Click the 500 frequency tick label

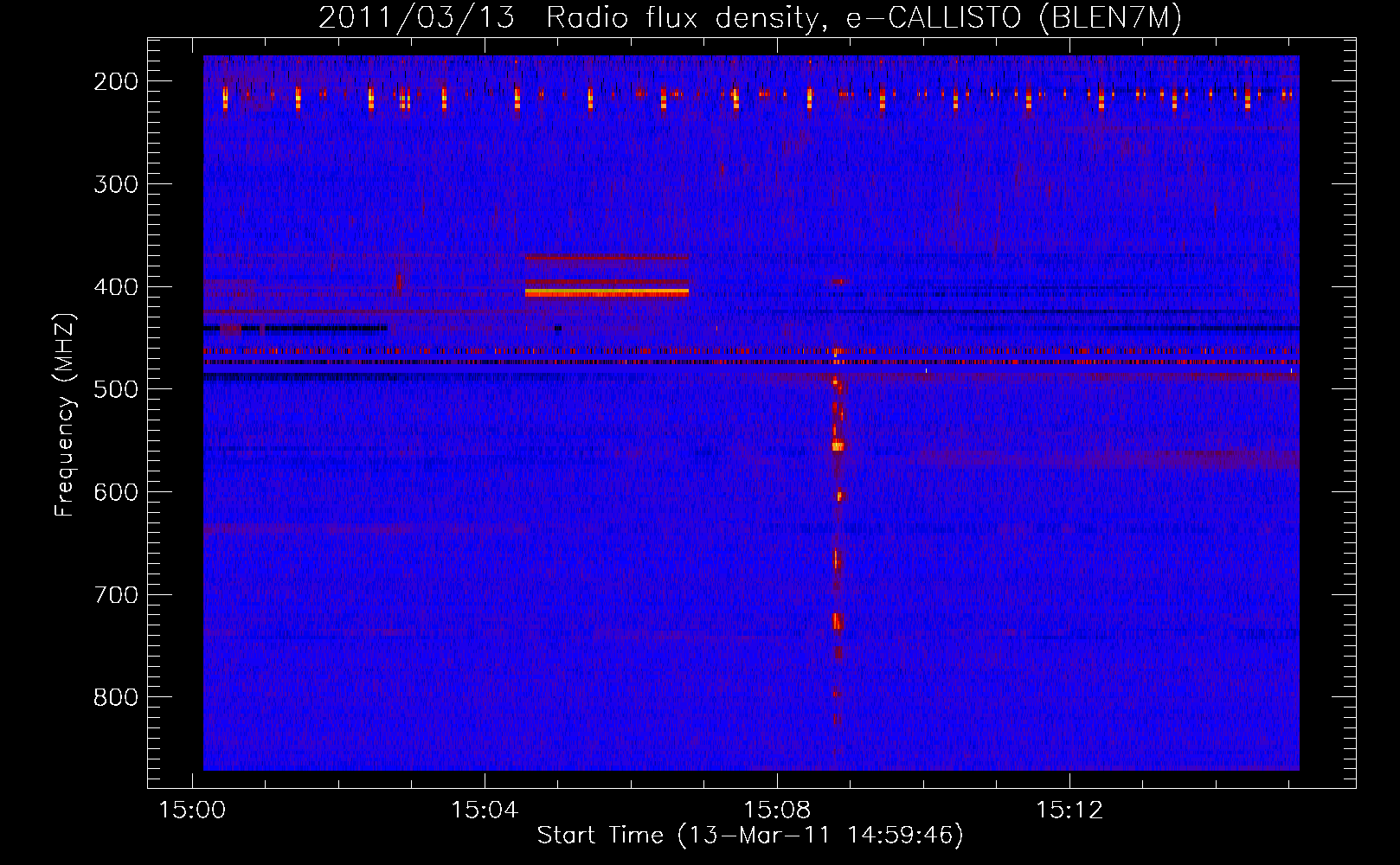pyautogui.click(x=115, y=389)
